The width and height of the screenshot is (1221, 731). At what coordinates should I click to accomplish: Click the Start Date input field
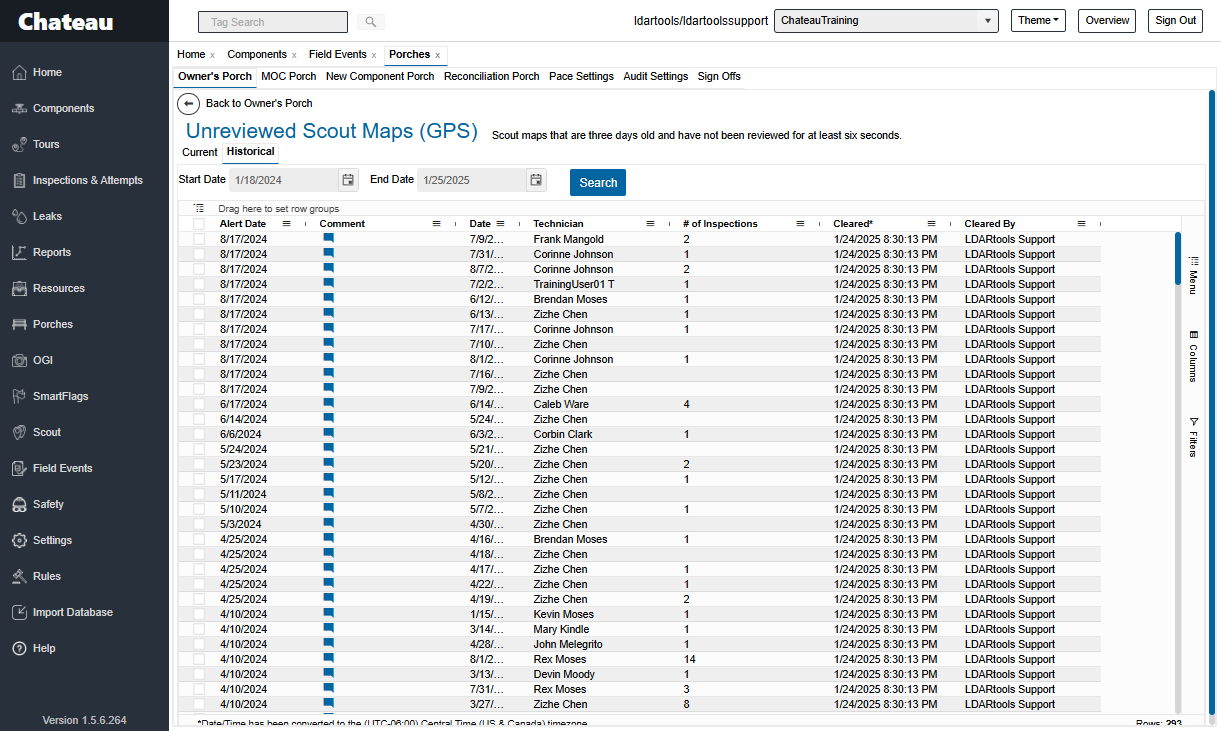pos(284,180)
